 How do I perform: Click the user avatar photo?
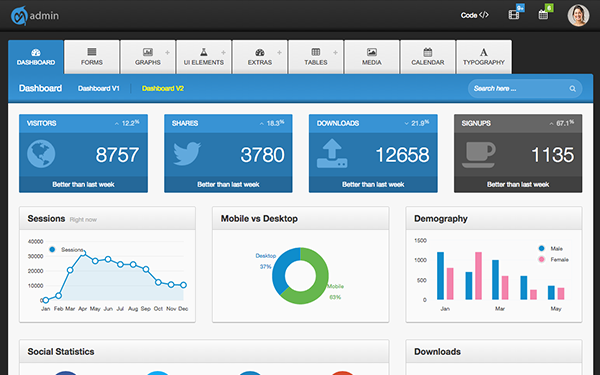click(578, 15)
